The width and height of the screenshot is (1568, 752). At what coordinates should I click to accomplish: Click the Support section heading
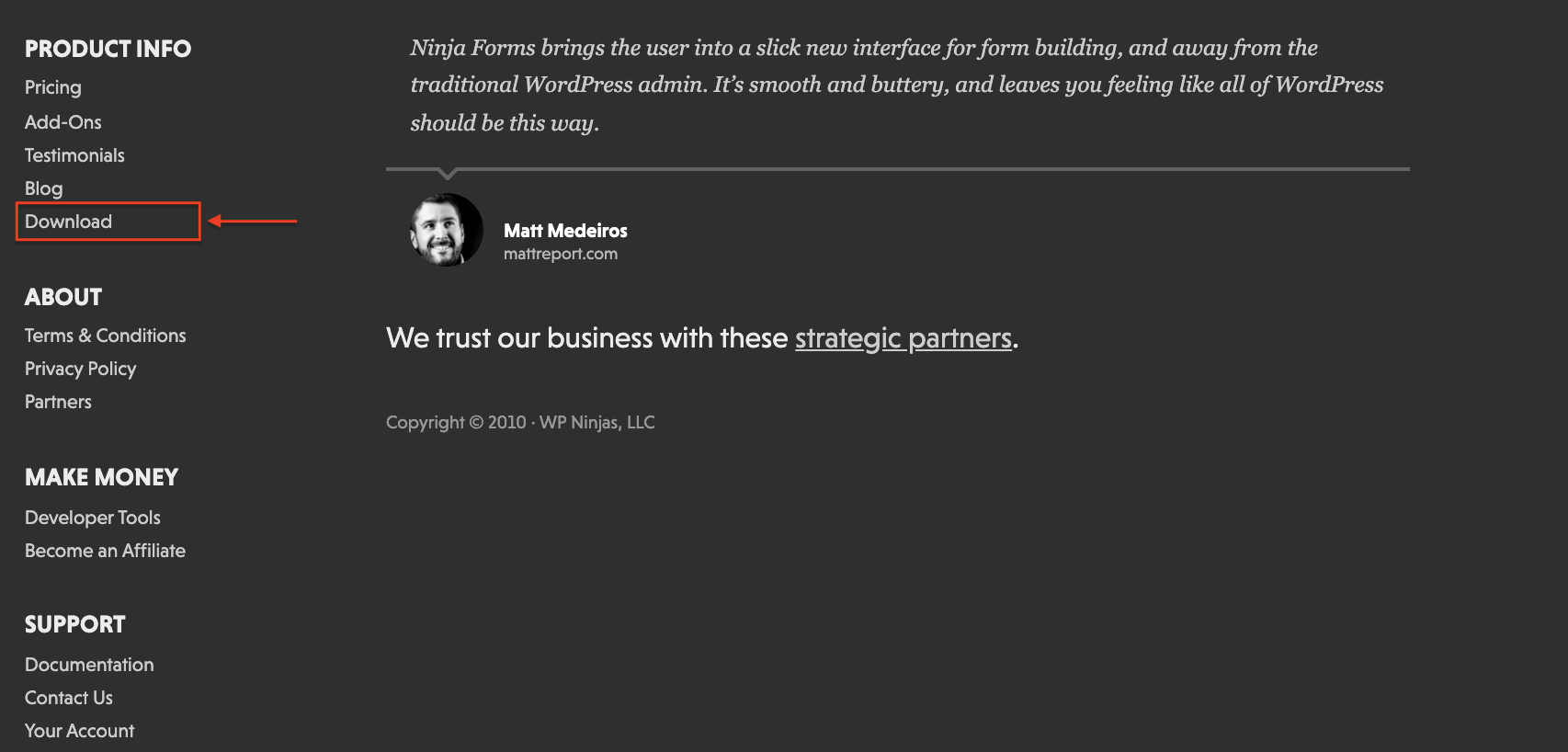pos(75,624)
